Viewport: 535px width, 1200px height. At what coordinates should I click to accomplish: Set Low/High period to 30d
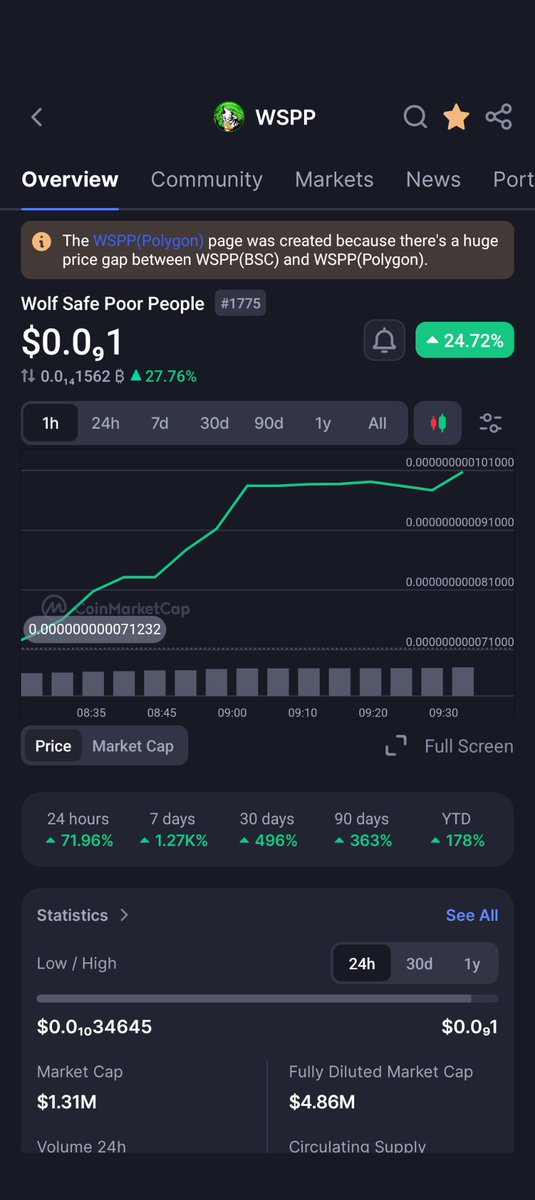pos(419,964)
